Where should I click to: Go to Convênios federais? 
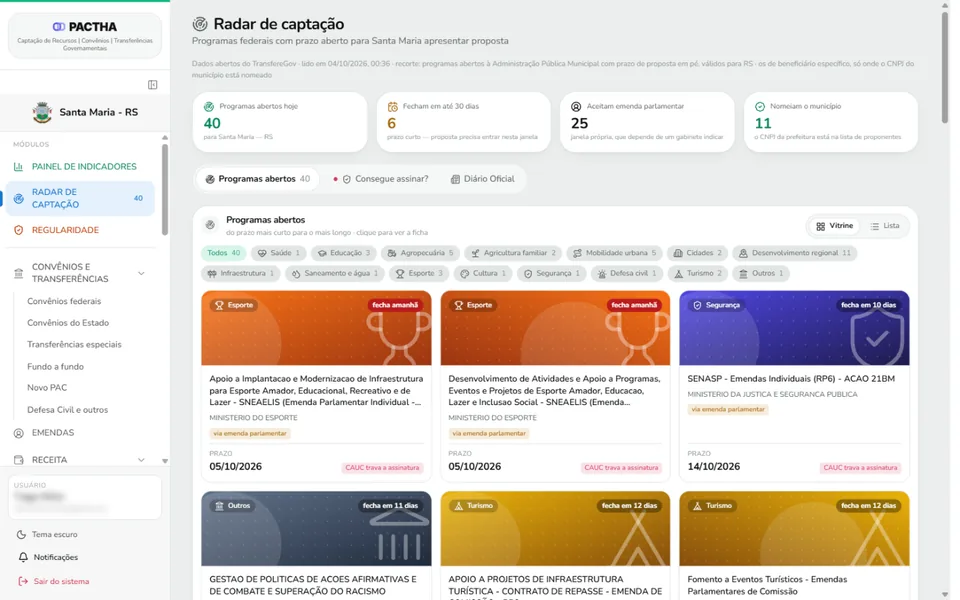pyautogui.click(x=64, y=301)
